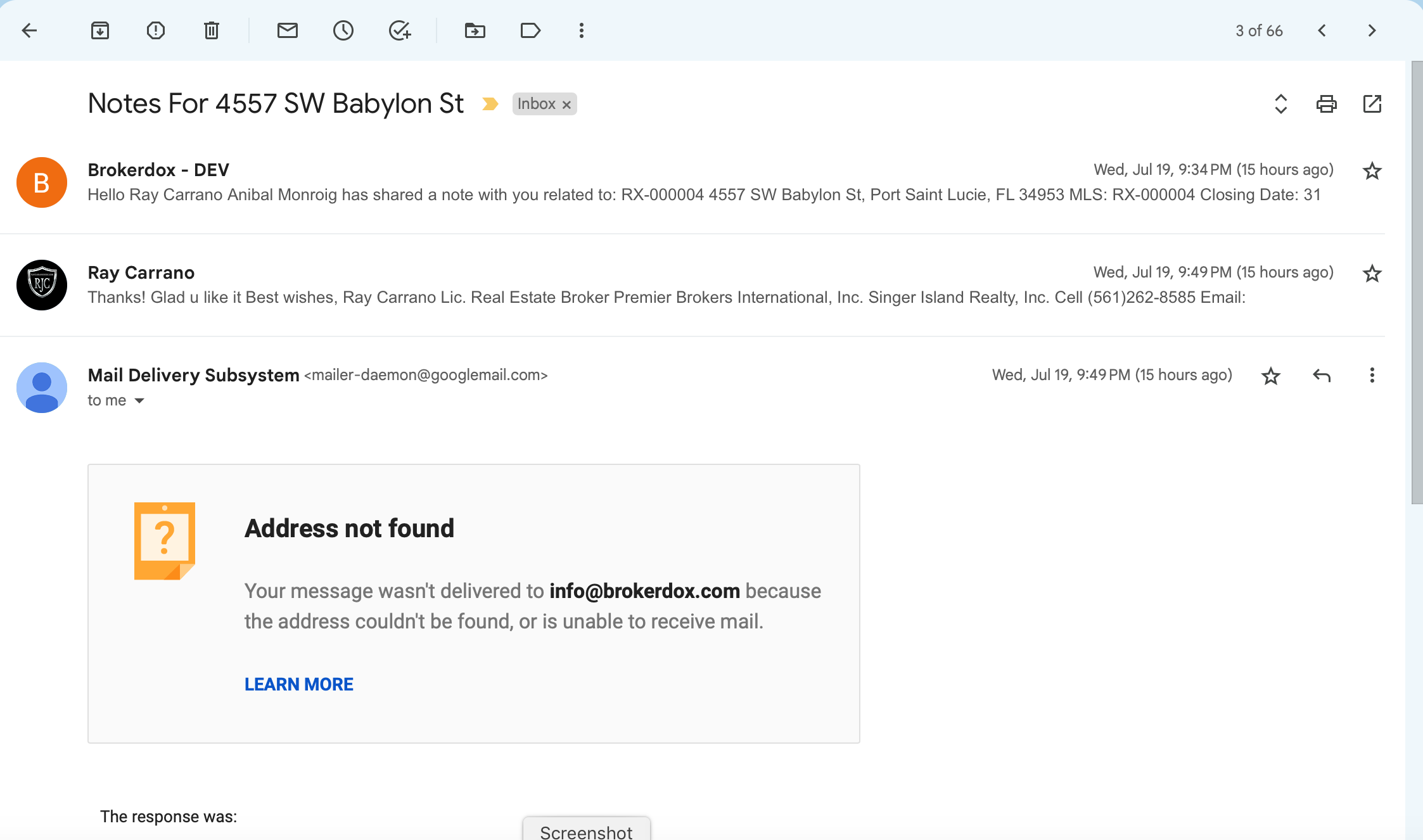
Task: Add conversation to Tasks
Action: pos(400,30)
